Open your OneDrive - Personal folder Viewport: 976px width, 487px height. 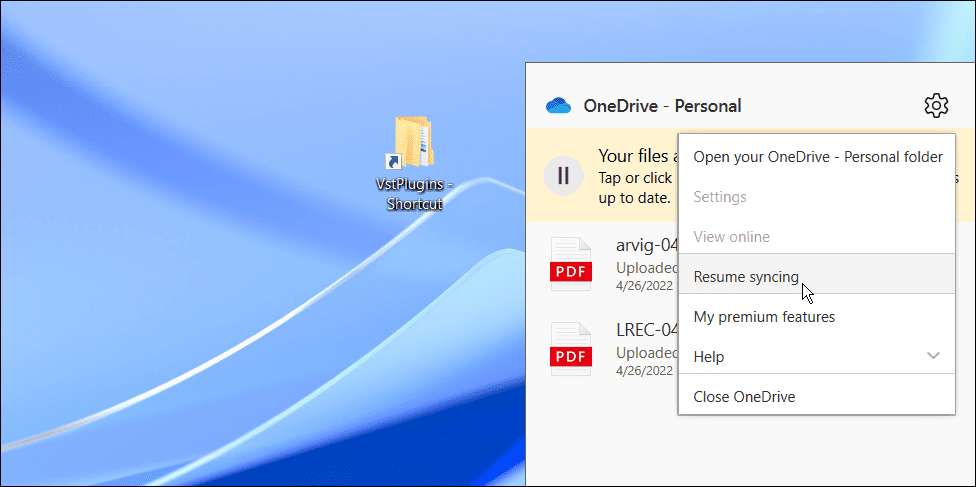[x=817, y=157]
